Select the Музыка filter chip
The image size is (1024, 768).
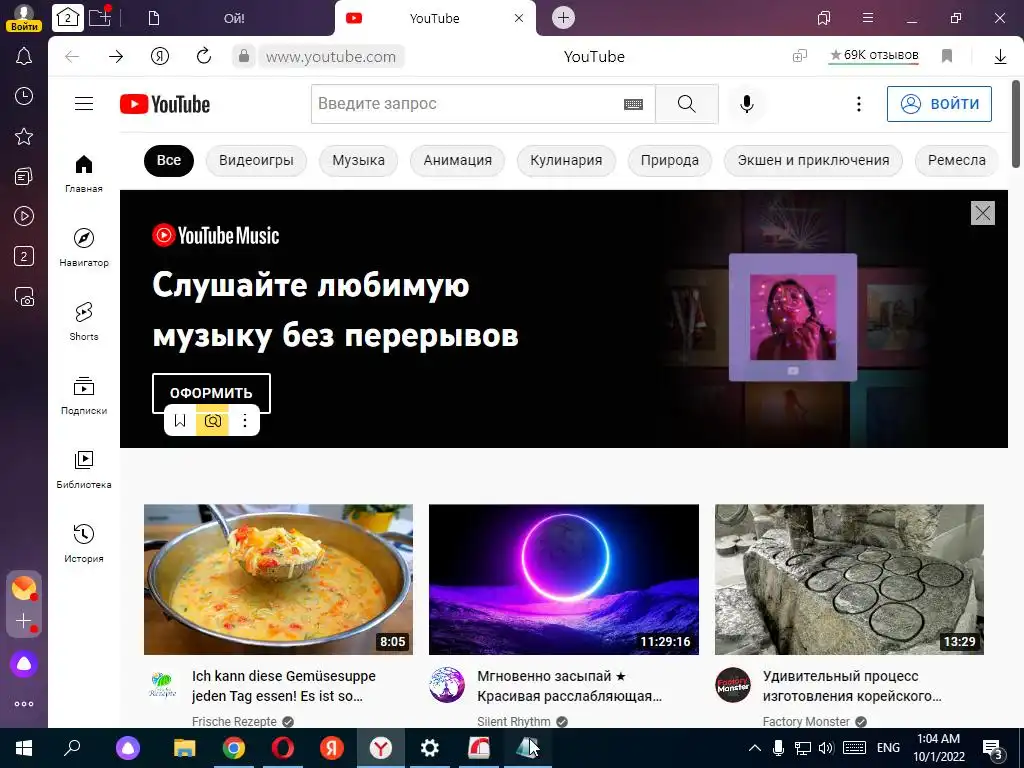[x=358, y=161]
